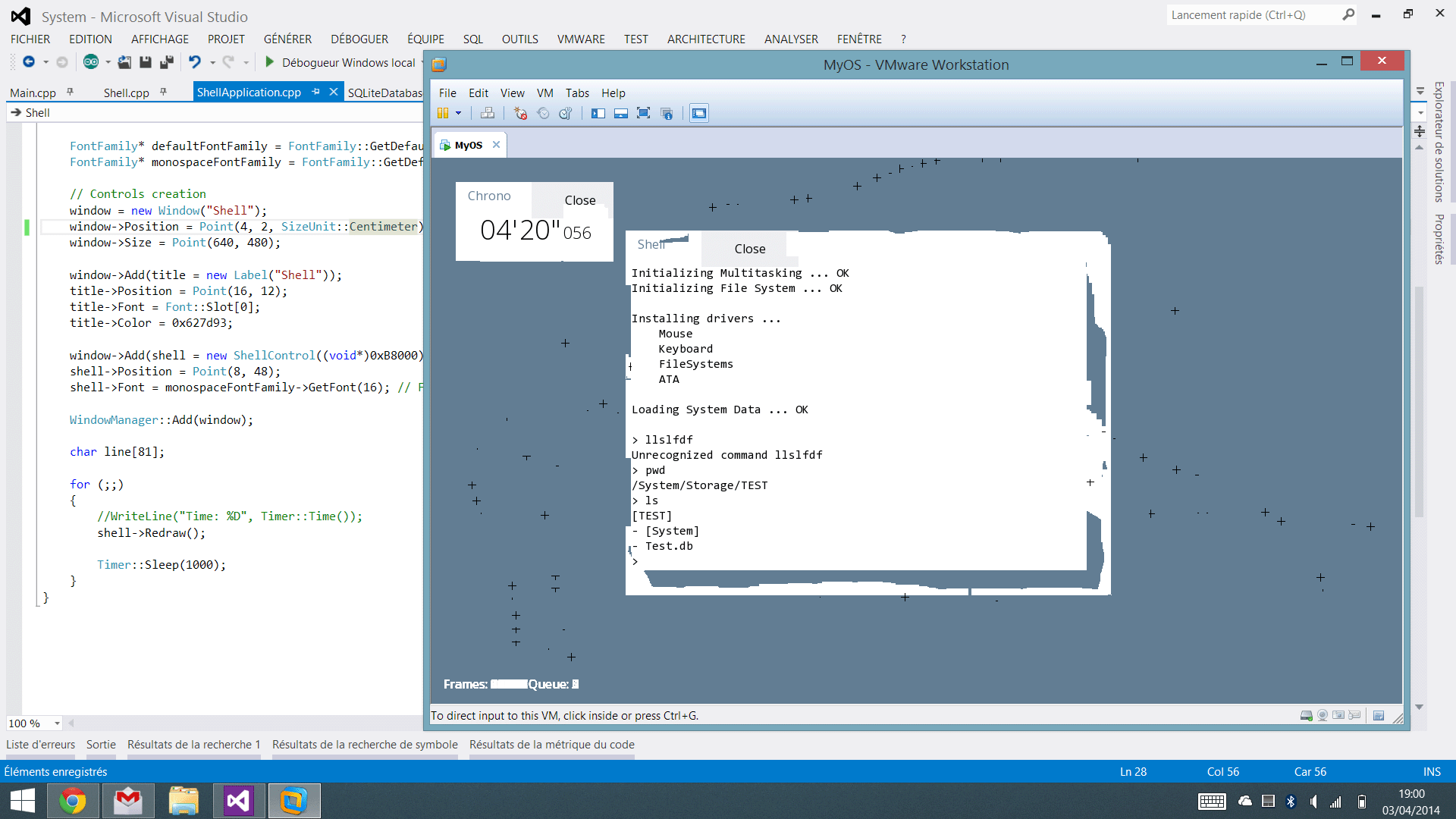This screenshot has height=819, width=1456.
Task: Start debugging with the green play arrow
Action: coord(269,62)
